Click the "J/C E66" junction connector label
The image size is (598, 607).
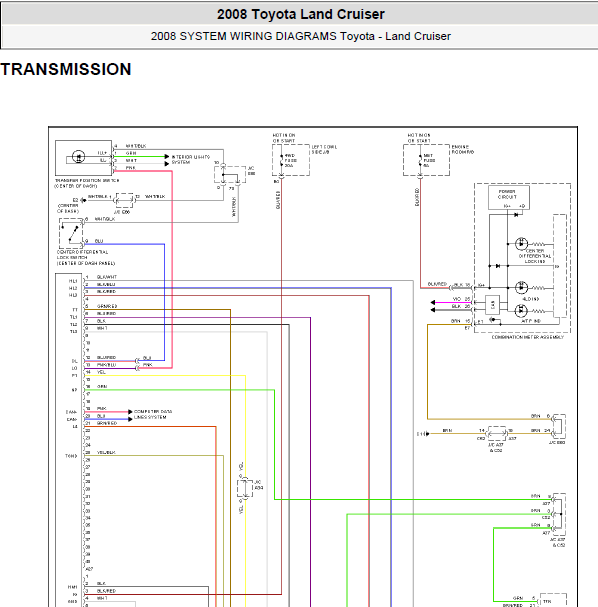pyautogui.click(x=122, y=212)
